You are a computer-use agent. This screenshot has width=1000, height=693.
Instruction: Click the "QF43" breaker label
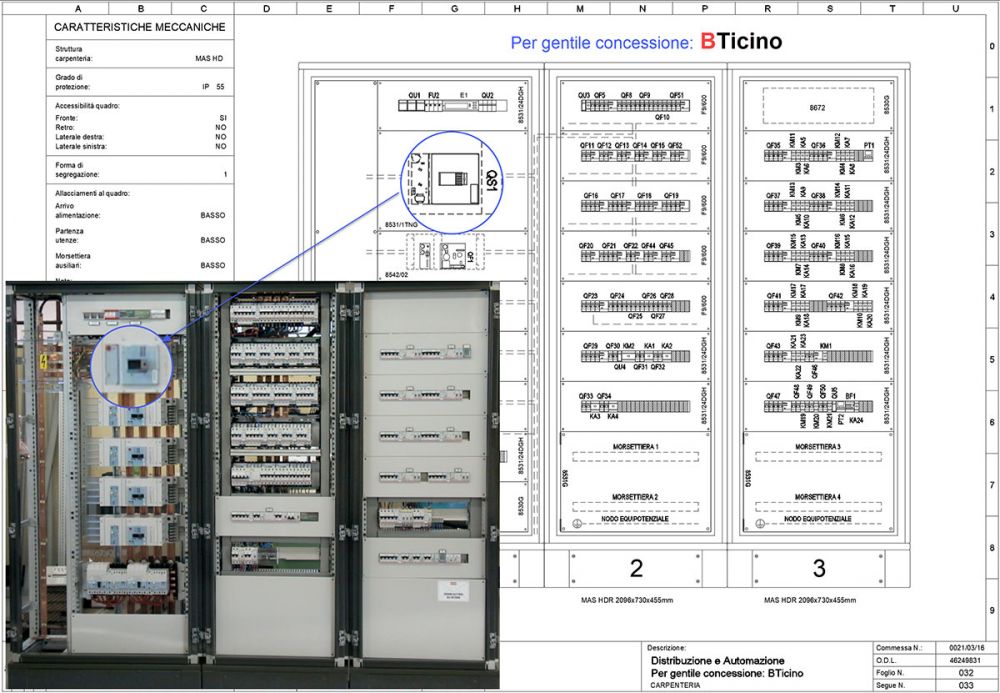coord(773,346)
